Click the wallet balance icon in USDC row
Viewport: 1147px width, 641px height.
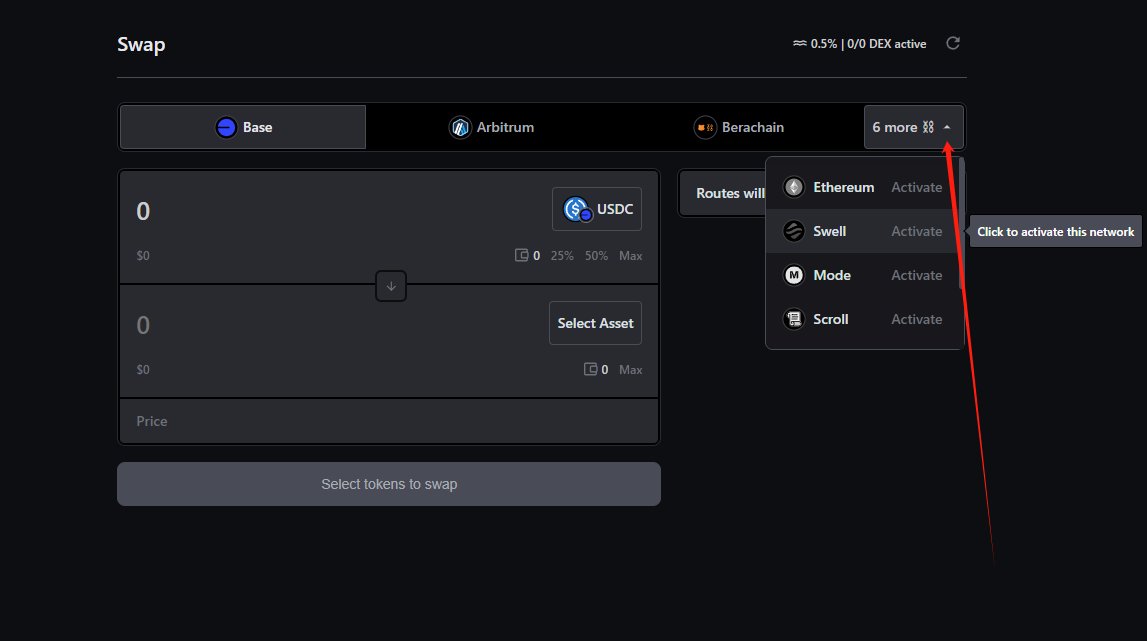[x=522, y=255]
